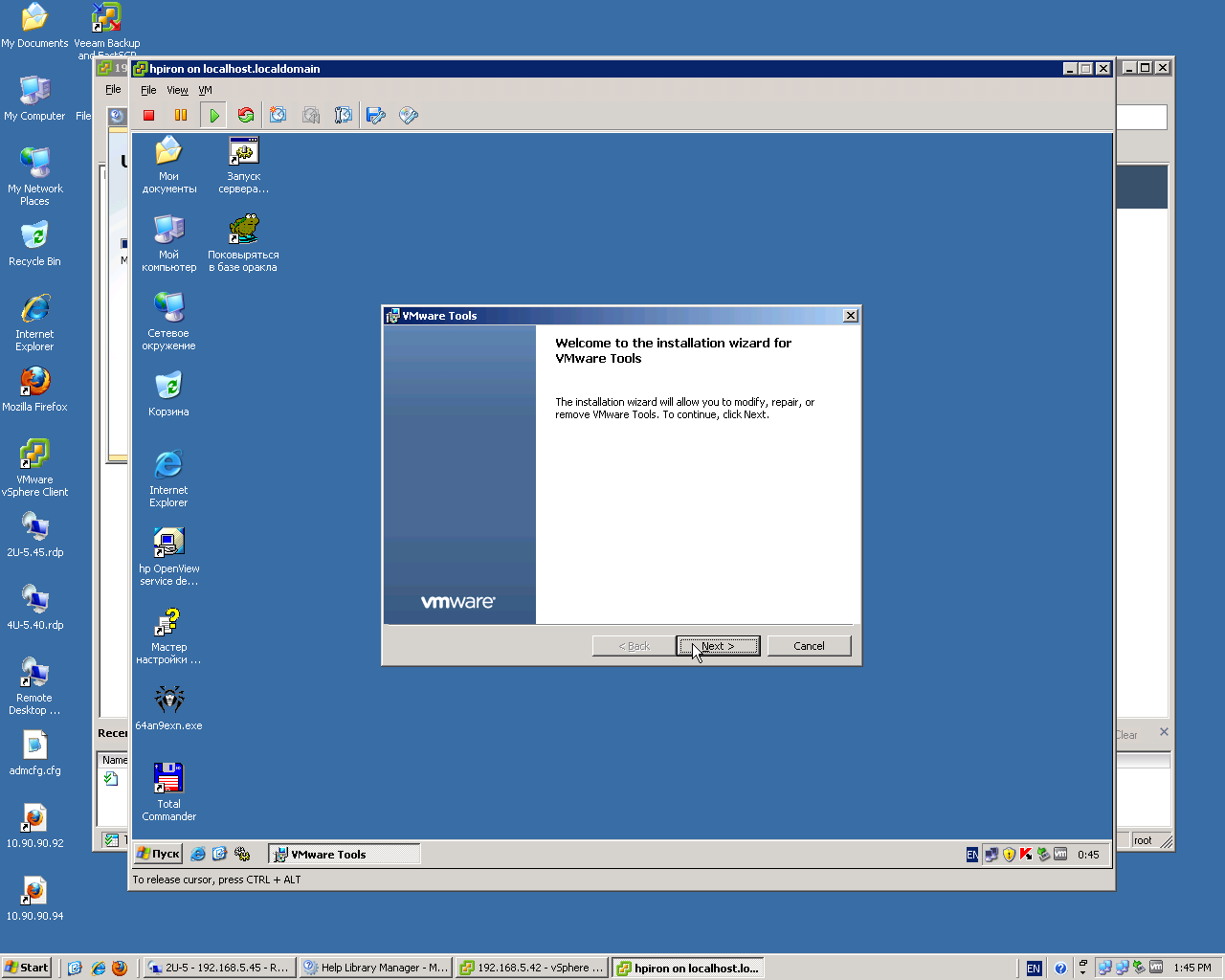Open File menu of the background vSphere window
This screenshot has width=1225, height=980.
point(113,89)
